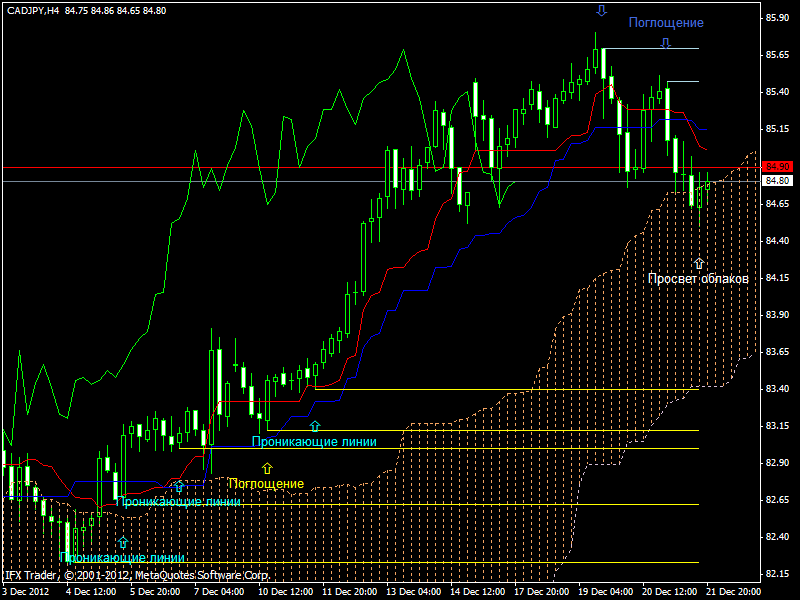Select the white up arrow above Просвет облаков

coord(698,263)
